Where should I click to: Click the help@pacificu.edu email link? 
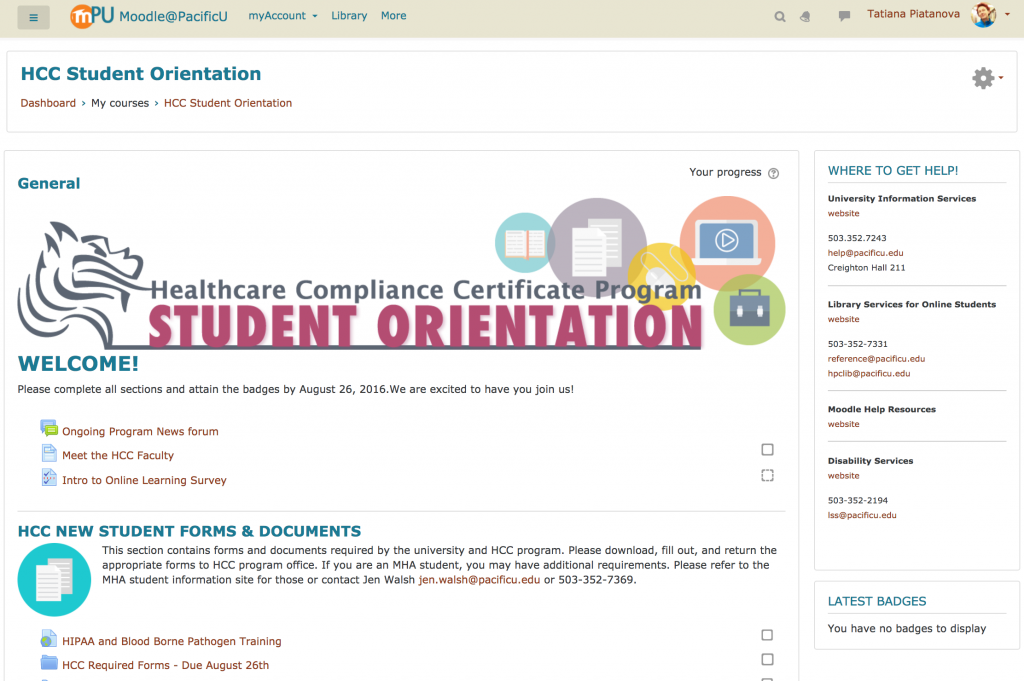(x=865, y=253)
